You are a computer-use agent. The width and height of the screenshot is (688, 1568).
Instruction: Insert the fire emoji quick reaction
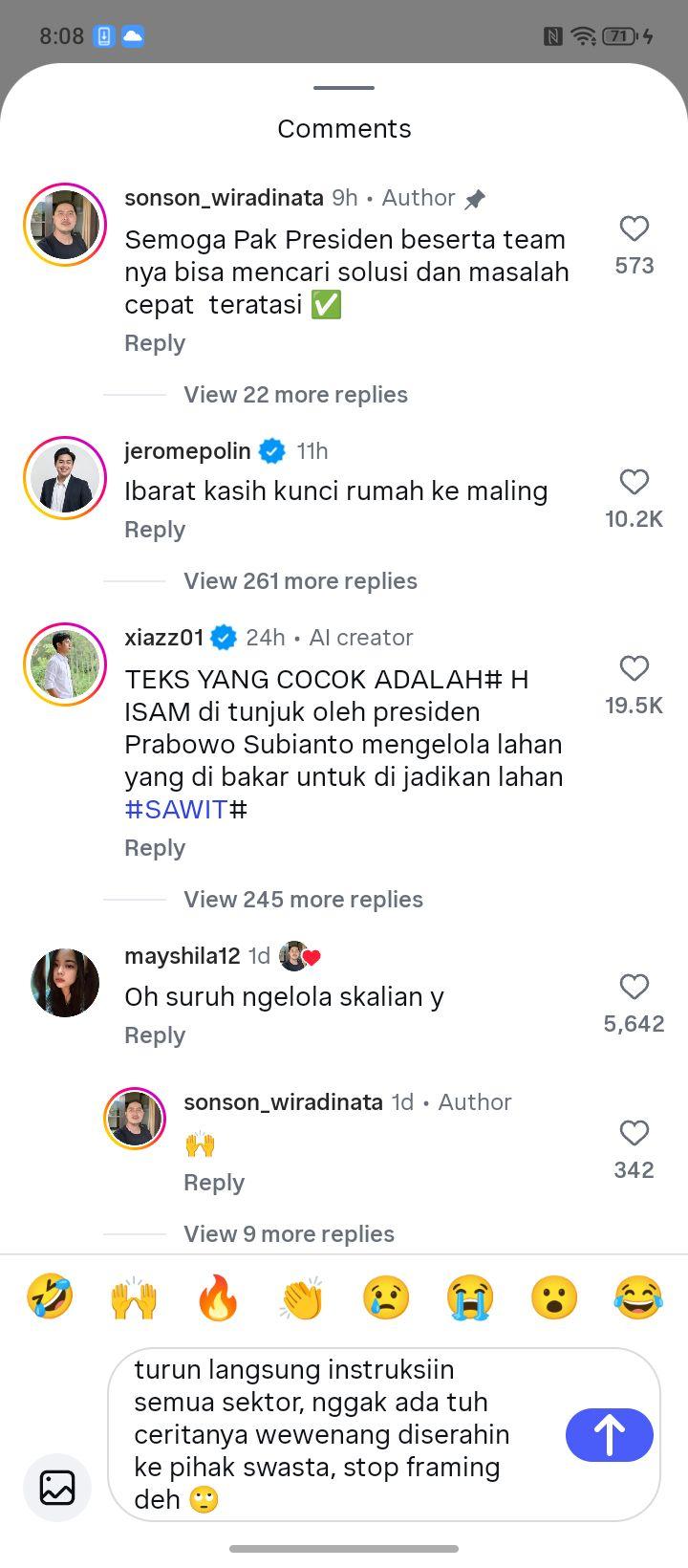[218, 1299]
